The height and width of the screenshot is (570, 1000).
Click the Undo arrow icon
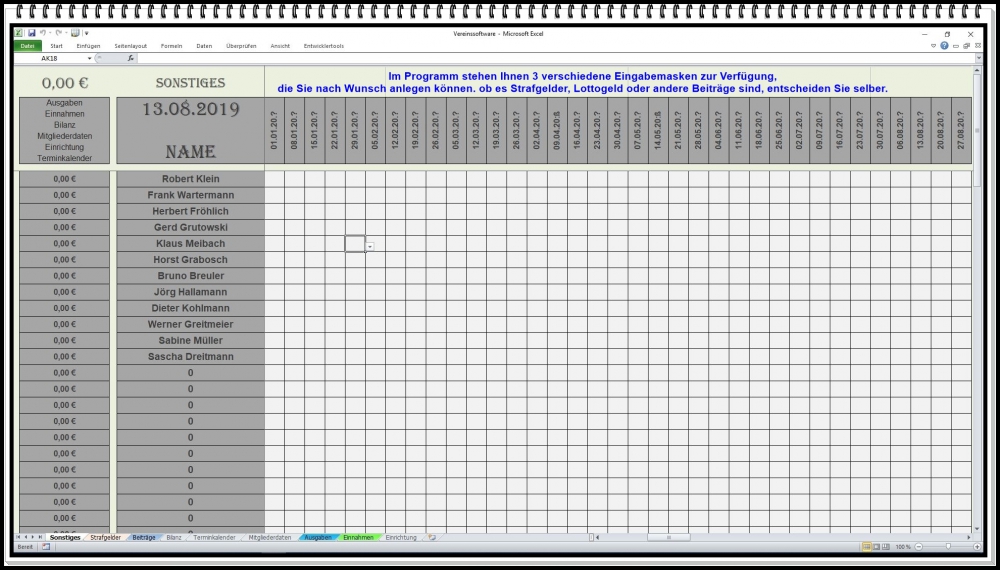[x=44, y=33]
